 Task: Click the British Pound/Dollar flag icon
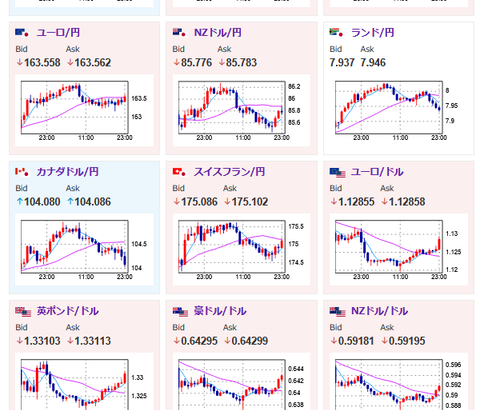(x=23, y=312)
